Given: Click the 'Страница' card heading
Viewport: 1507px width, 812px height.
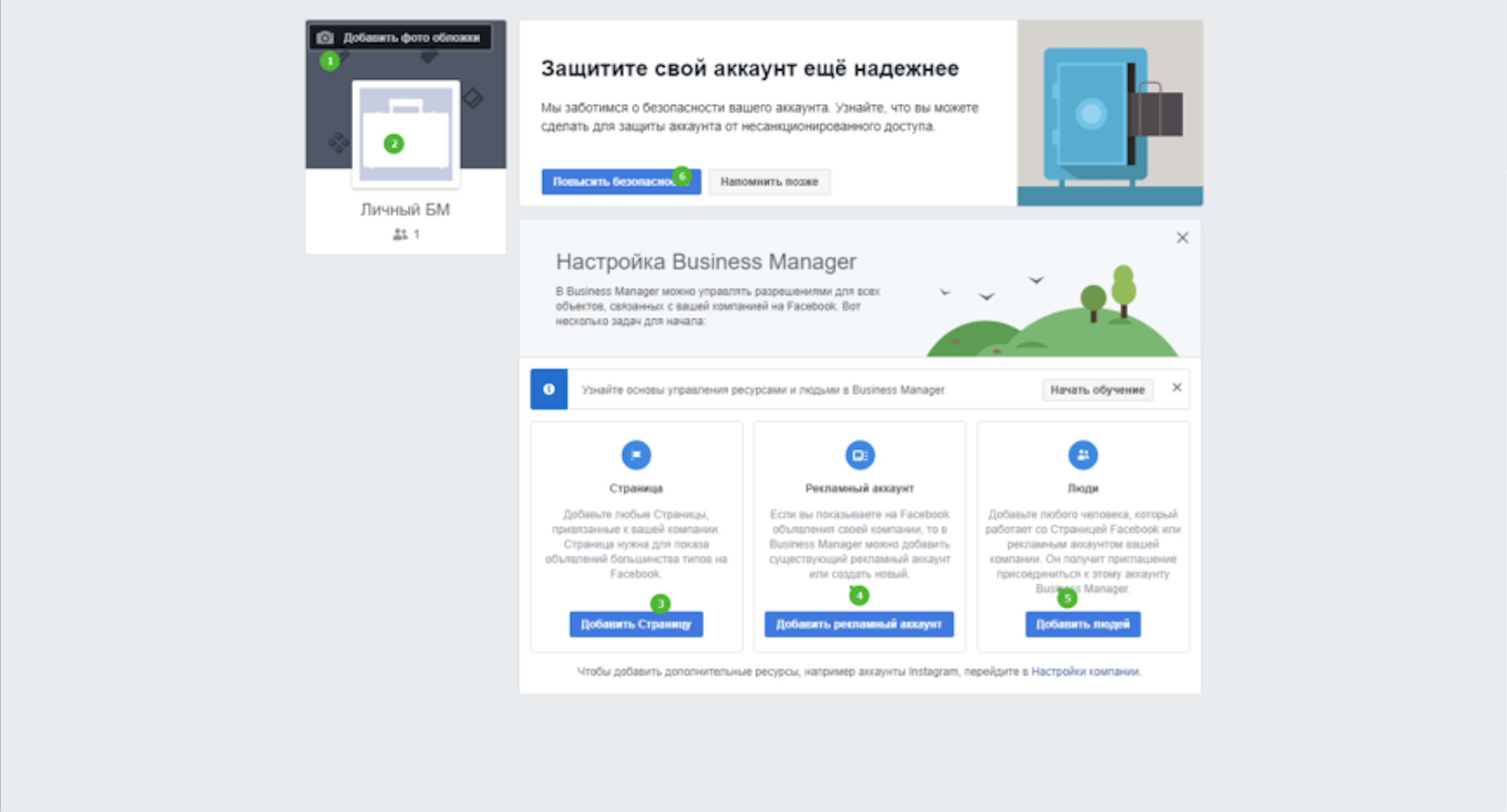Looking at the screenshot, I should pos(636,488).
